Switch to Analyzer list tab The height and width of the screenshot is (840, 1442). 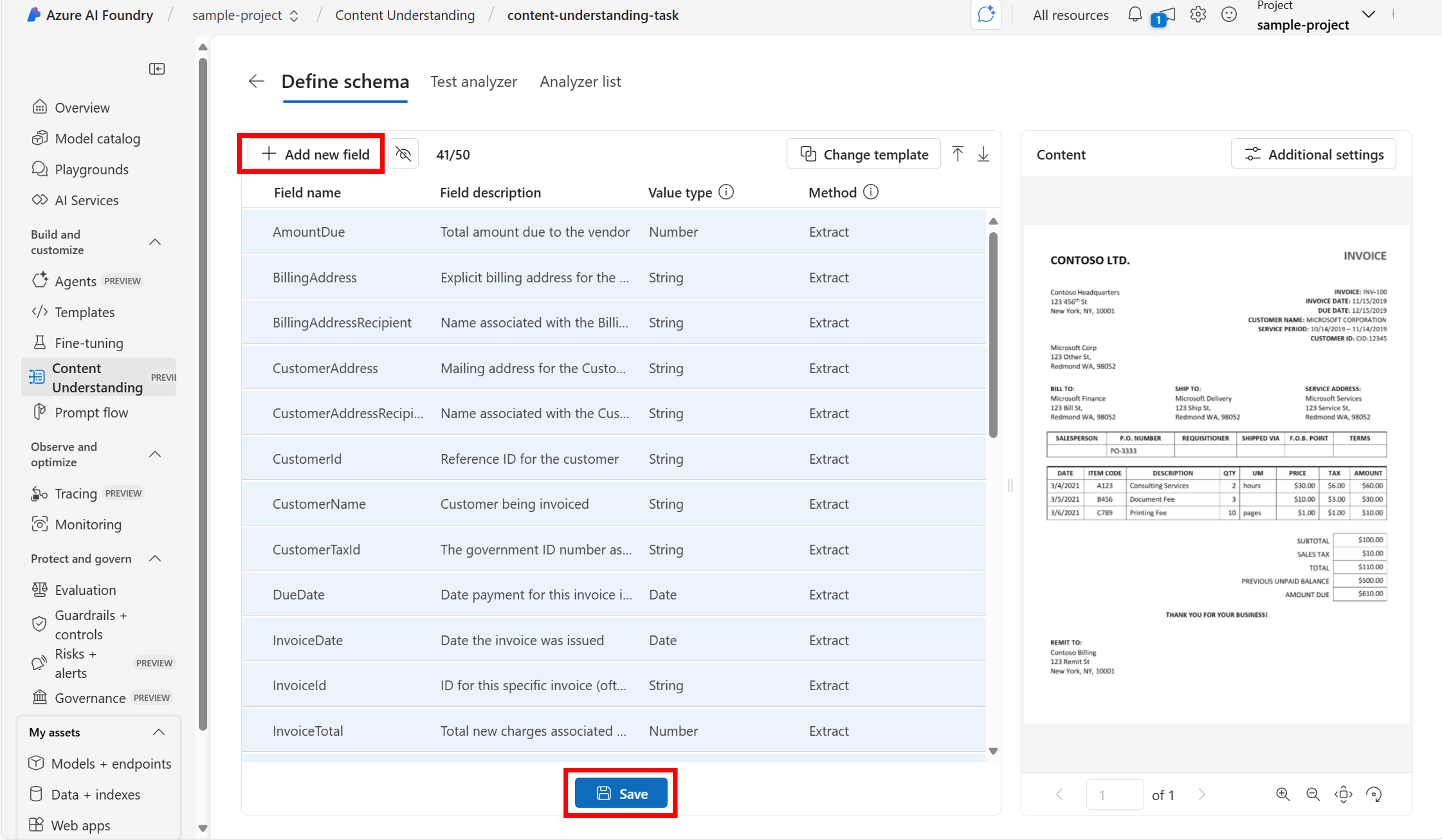click(580, 82)
